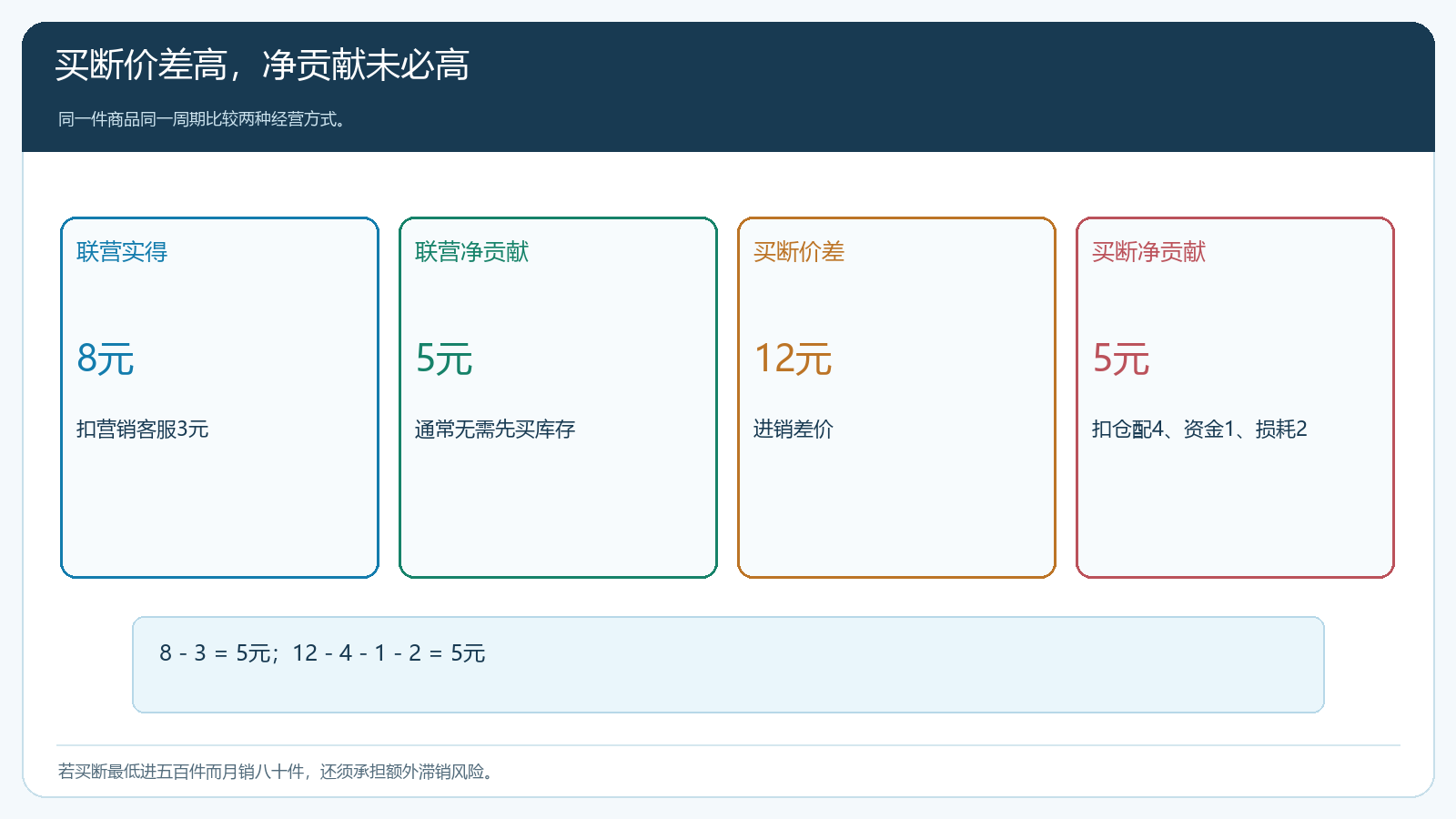Click the formula 8 - 3 = 5元；12 - 4 - 1 - 2 = 5元

click(322, 653)
